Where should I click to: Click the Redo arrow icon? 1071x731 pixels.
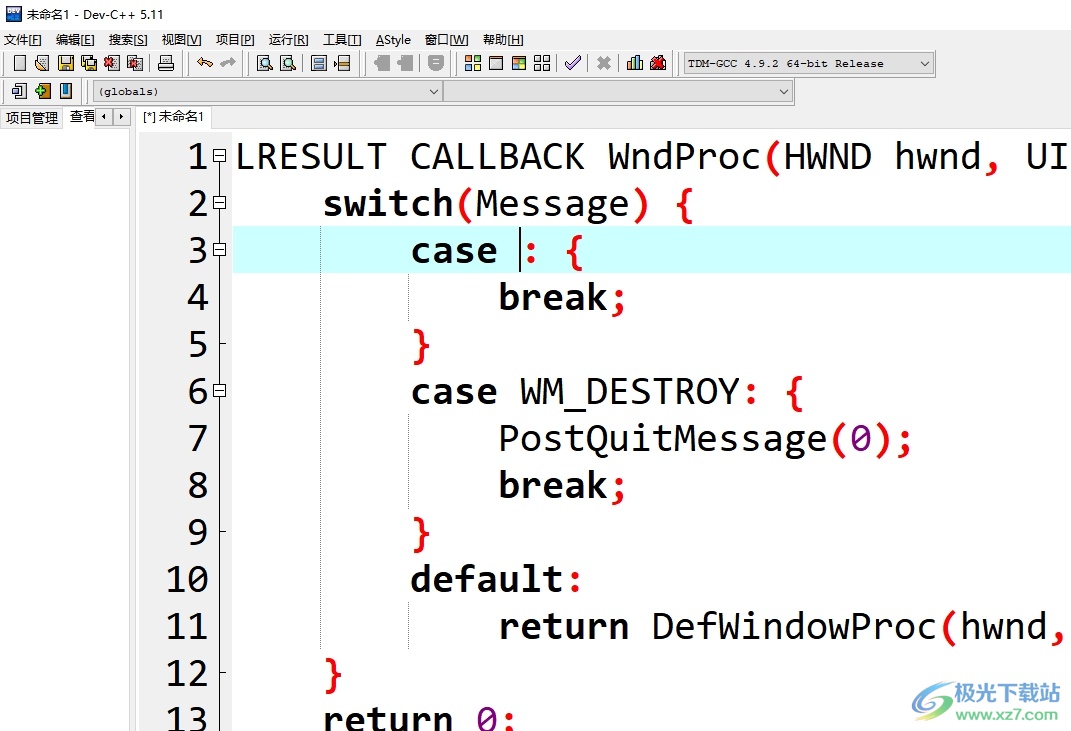click(x=227, y=63)
